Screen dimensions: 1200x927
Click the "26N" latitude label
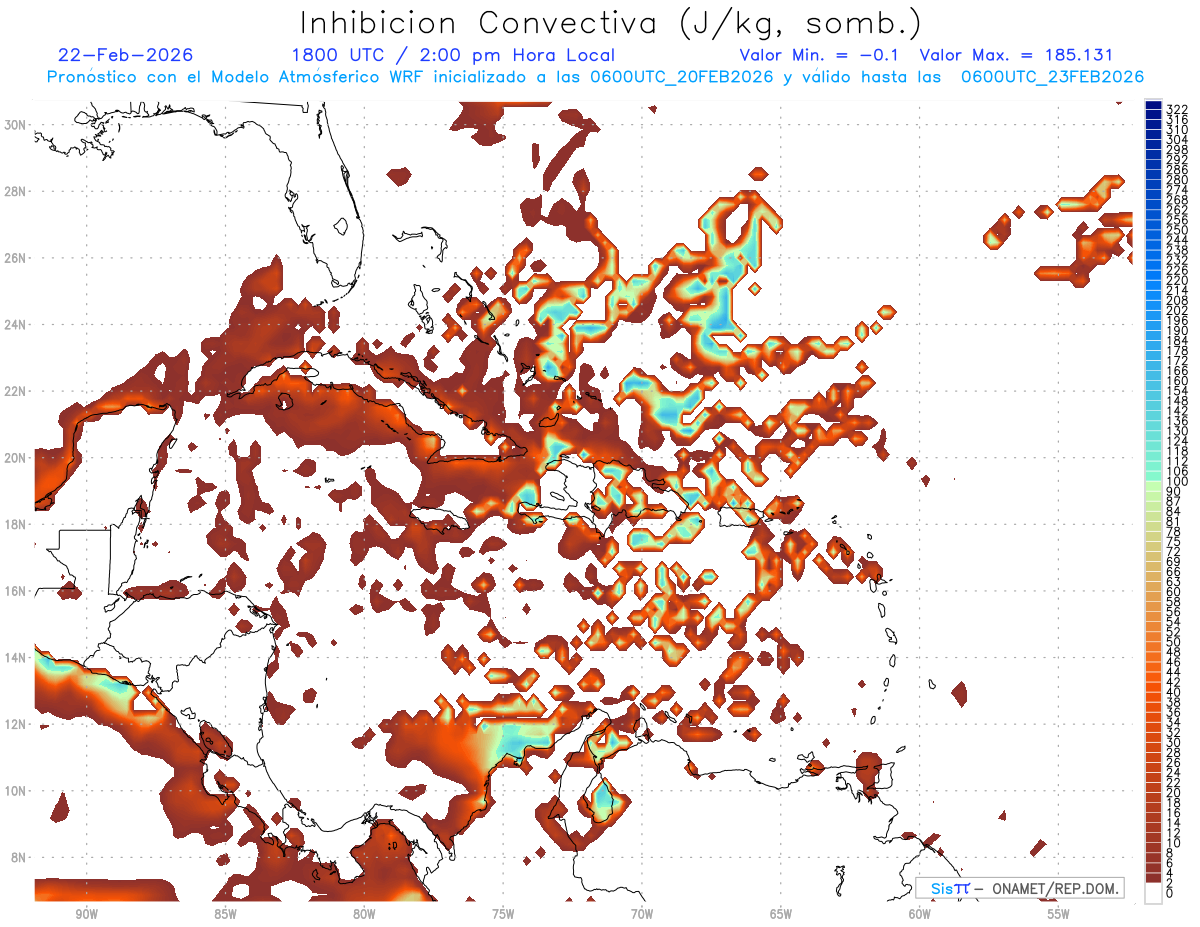[16, 257]
